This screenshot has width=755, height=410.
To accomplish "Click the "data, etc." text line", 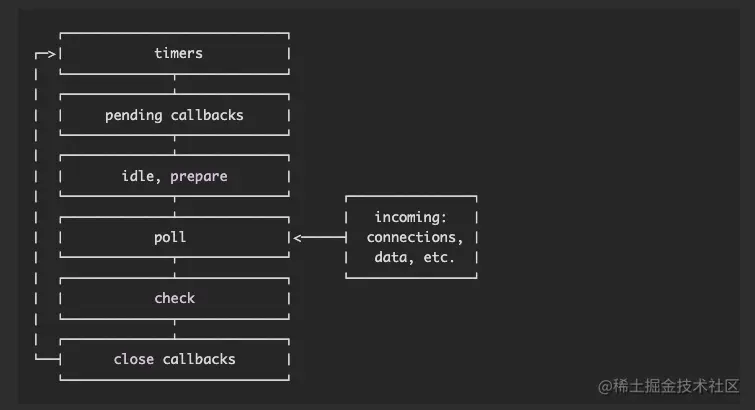I will (411, 258).
